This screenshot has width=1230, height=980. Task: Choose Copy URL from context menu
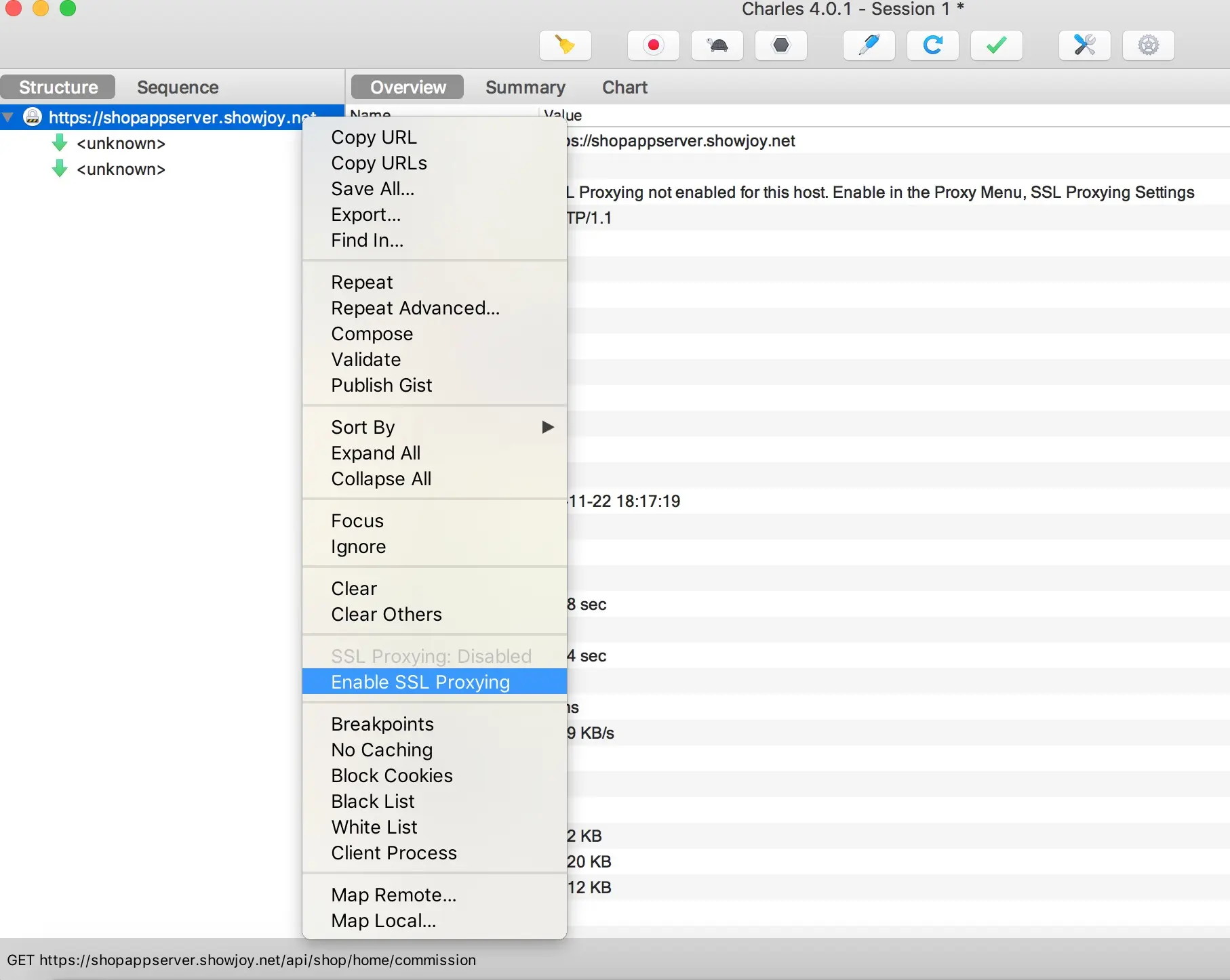point(435,138)
